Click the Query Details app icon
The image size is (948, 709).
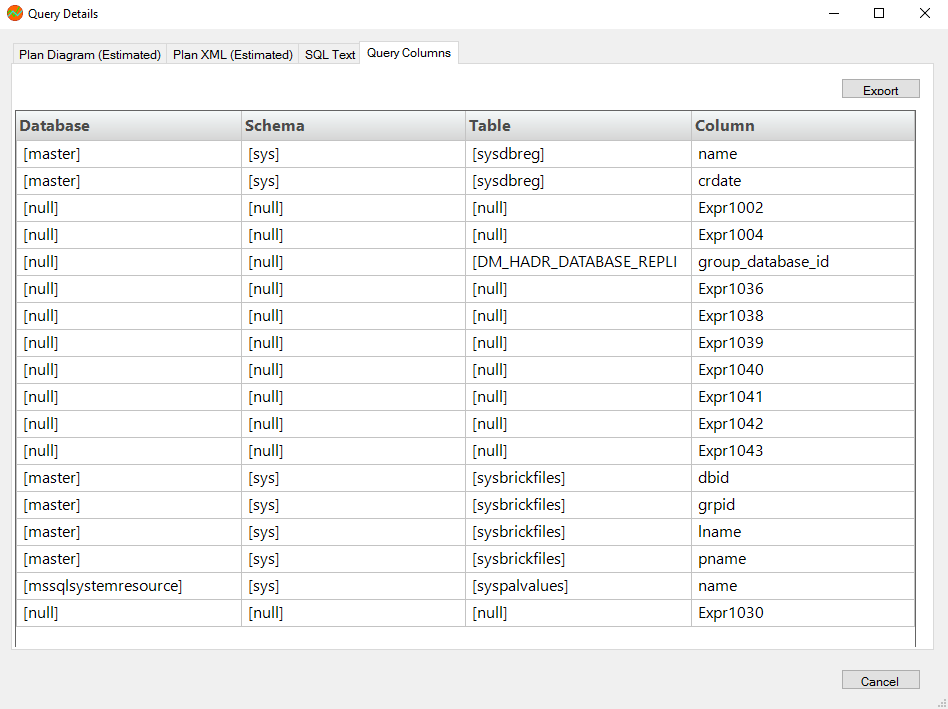(15, 13)
